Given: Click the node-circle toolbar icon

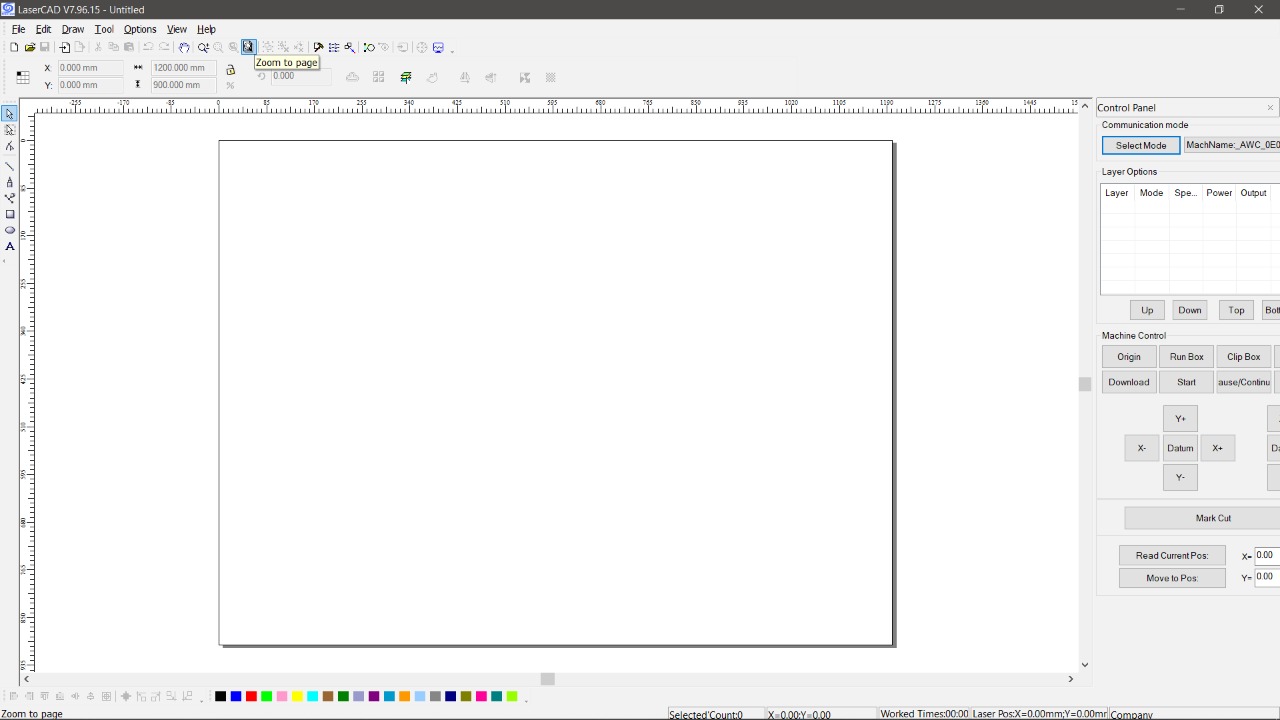Looking at the screenshot, I should click(x=369, y=47).
